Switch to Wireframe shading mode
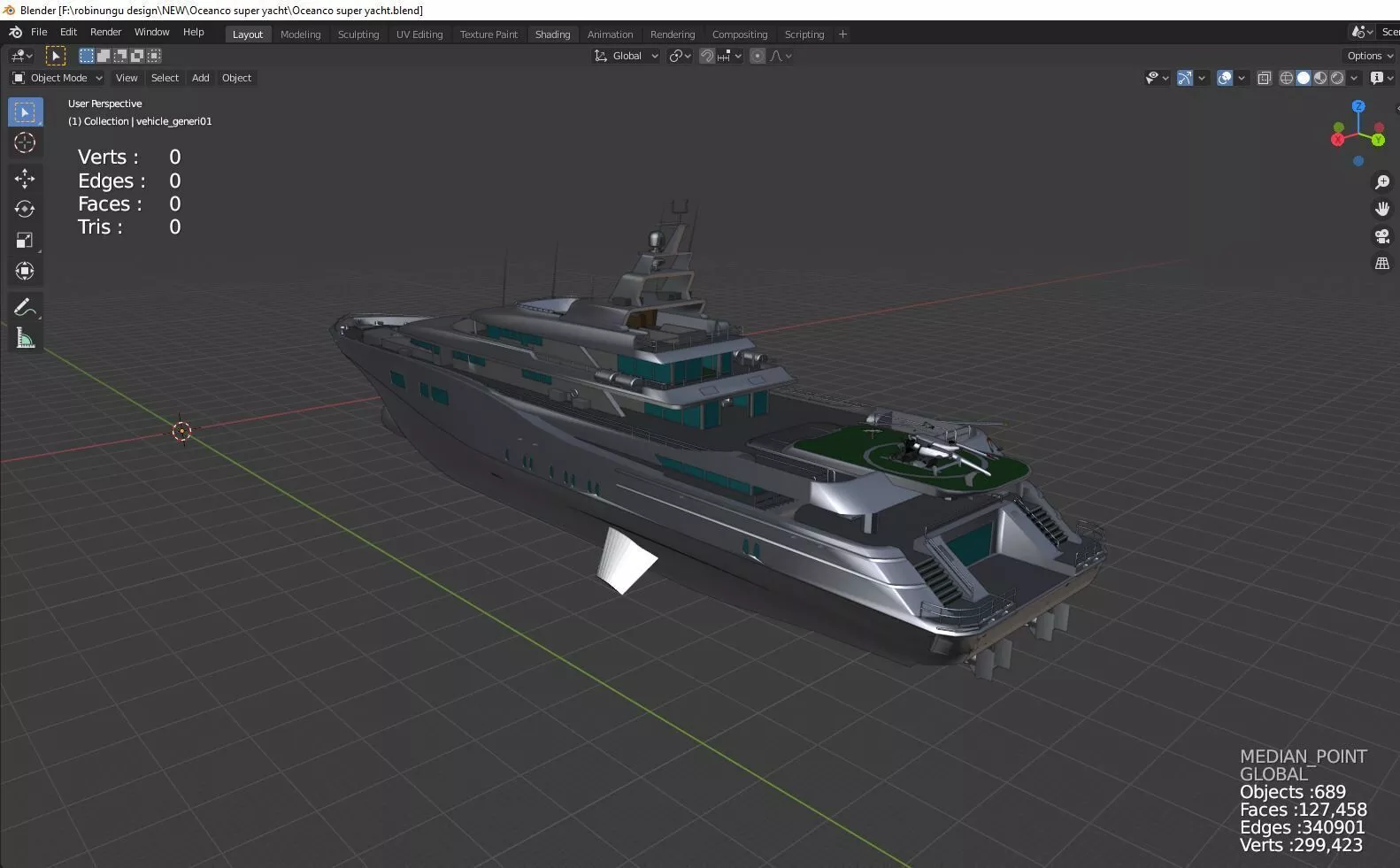 (x=1287, y=78)
